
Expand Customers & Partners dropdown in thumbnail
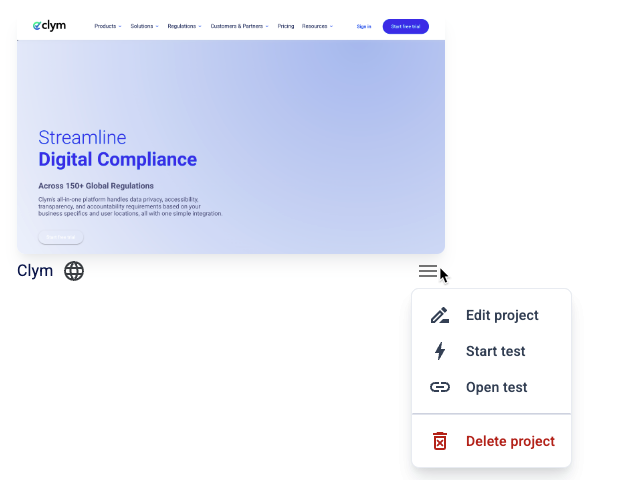coord(240,26)
